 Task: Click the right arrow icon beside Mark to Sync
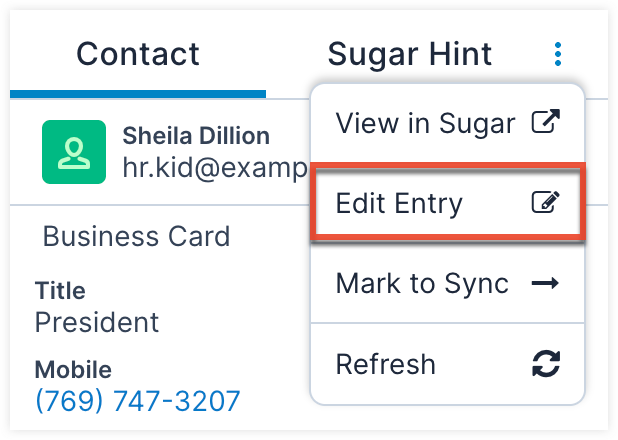click(544, 284)
